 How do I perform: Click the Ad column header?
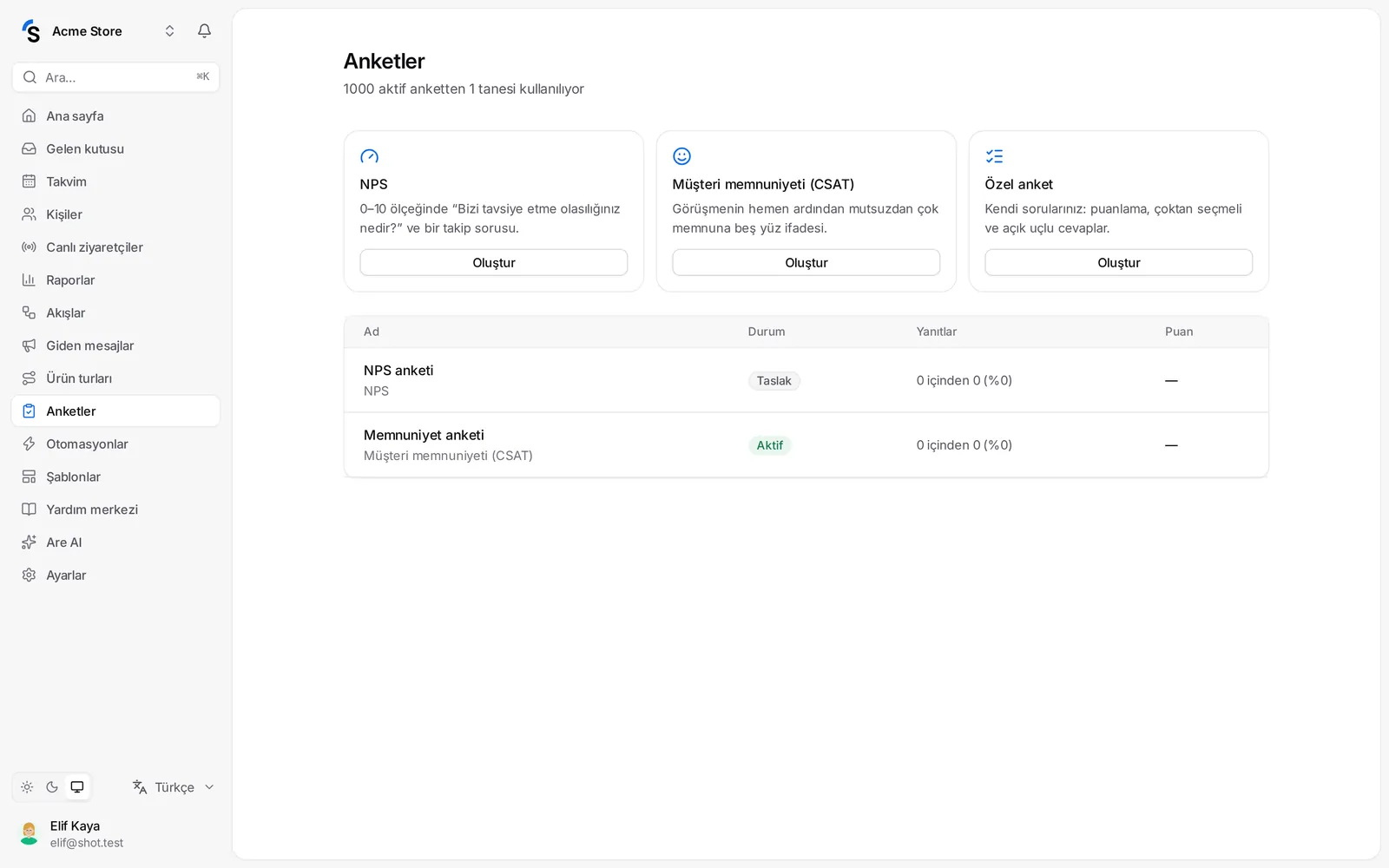(x=372, y=332)
